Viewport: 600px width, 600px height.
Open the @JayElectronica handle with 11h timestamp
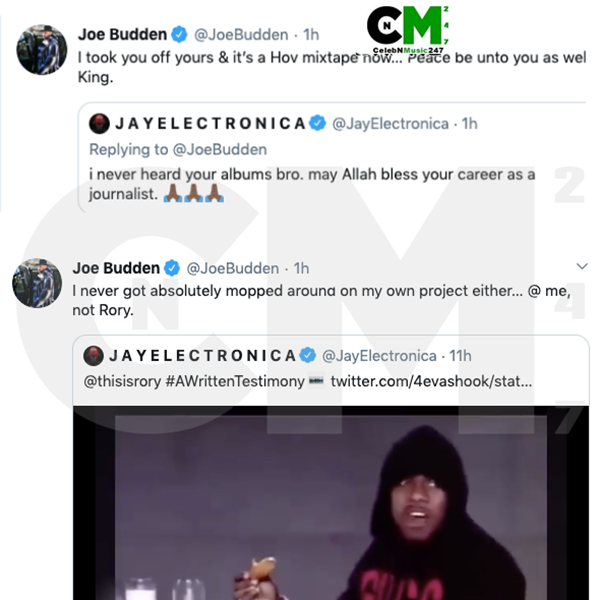click(x=379, y=356)
